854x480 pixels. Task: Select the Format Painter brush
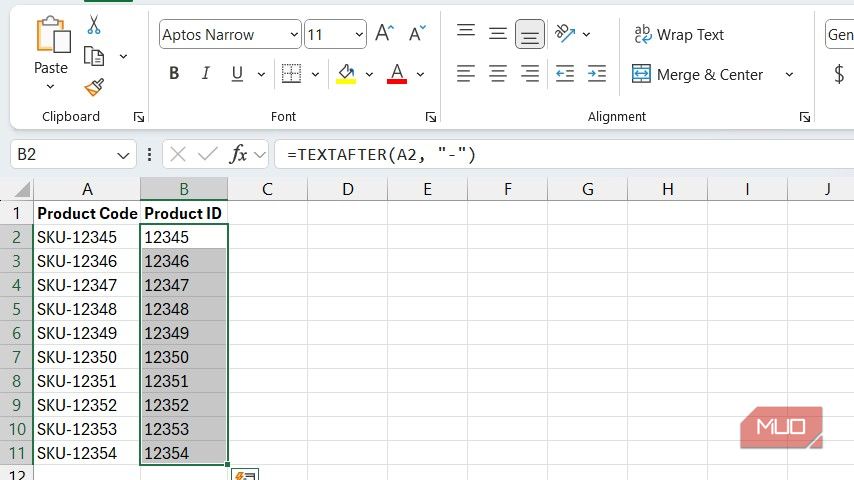coord(94,87)
